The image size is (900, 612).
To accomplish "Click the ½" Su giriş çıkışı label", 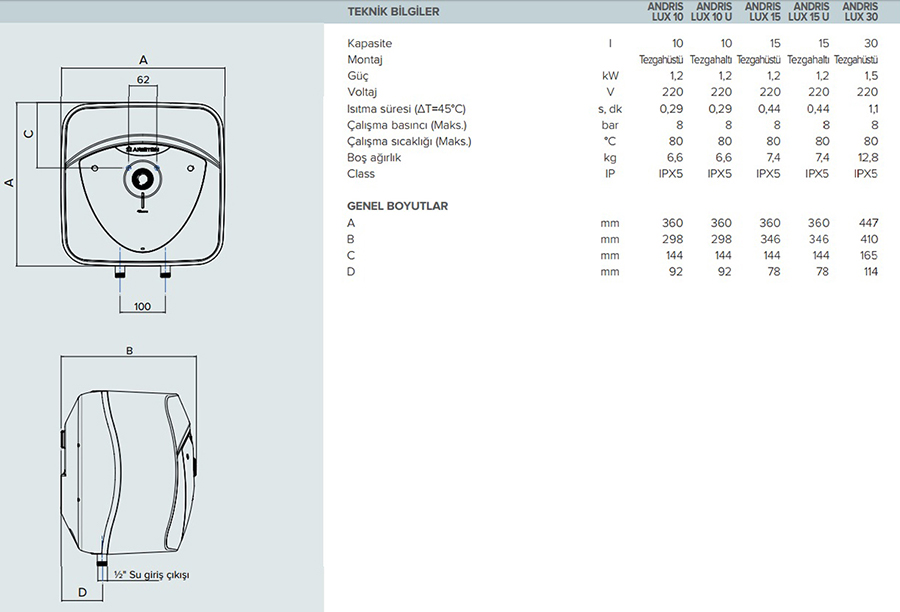I will tap(152, 575).
